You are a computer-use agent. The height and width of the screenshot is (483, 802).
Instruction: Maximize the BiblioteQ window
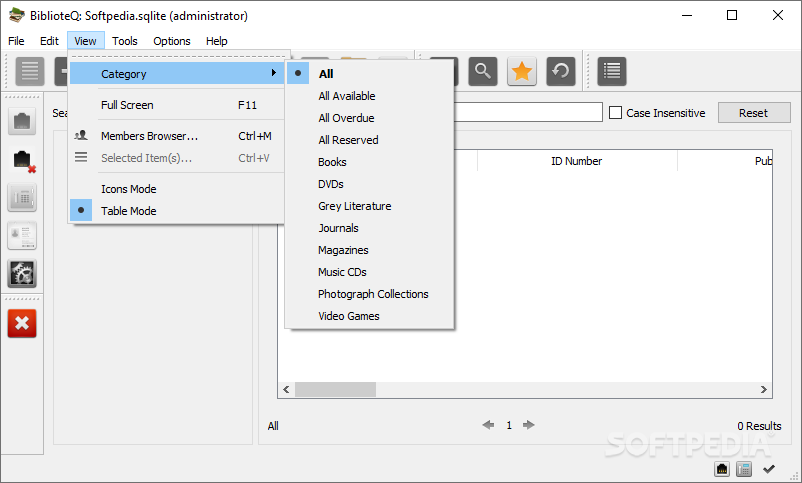732,15
